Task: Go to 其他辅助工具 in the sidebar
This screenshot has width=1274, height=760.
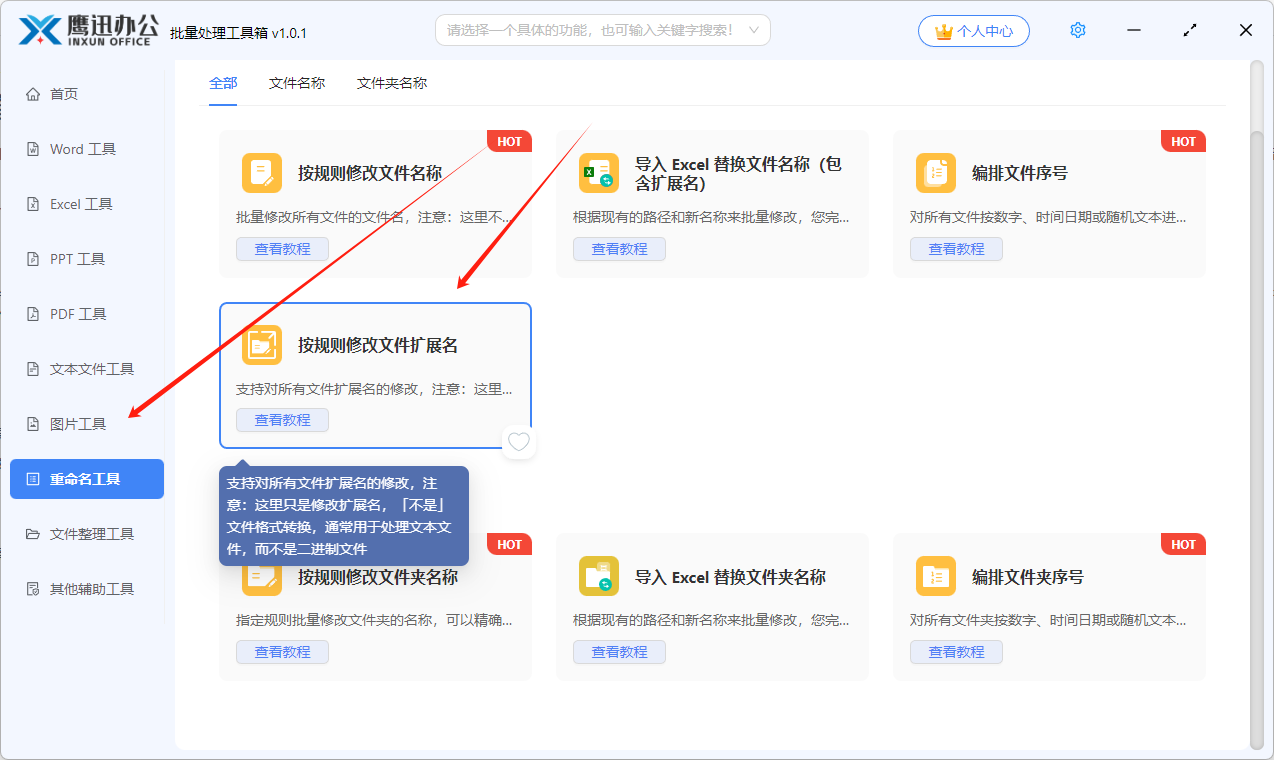Action: pyautogui.click(x=87, y=589)
